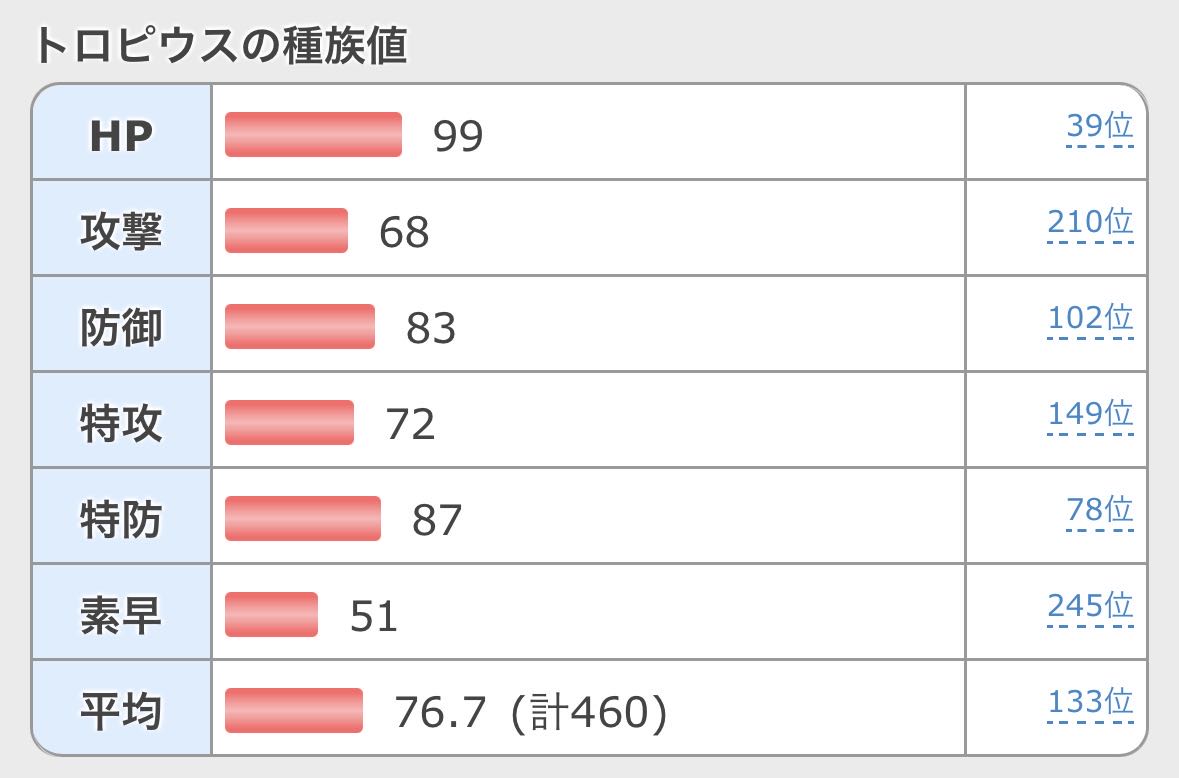Open the HP 39位 ranking link
This screenshot has height=778, width=1179.
click(1099, 126)
